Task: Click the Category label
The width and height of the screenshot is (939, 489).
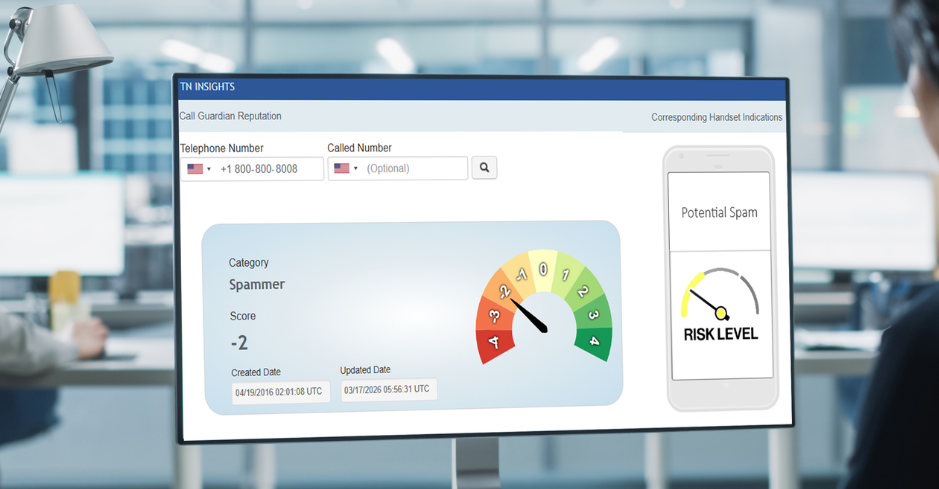Action: click(249, 263)
